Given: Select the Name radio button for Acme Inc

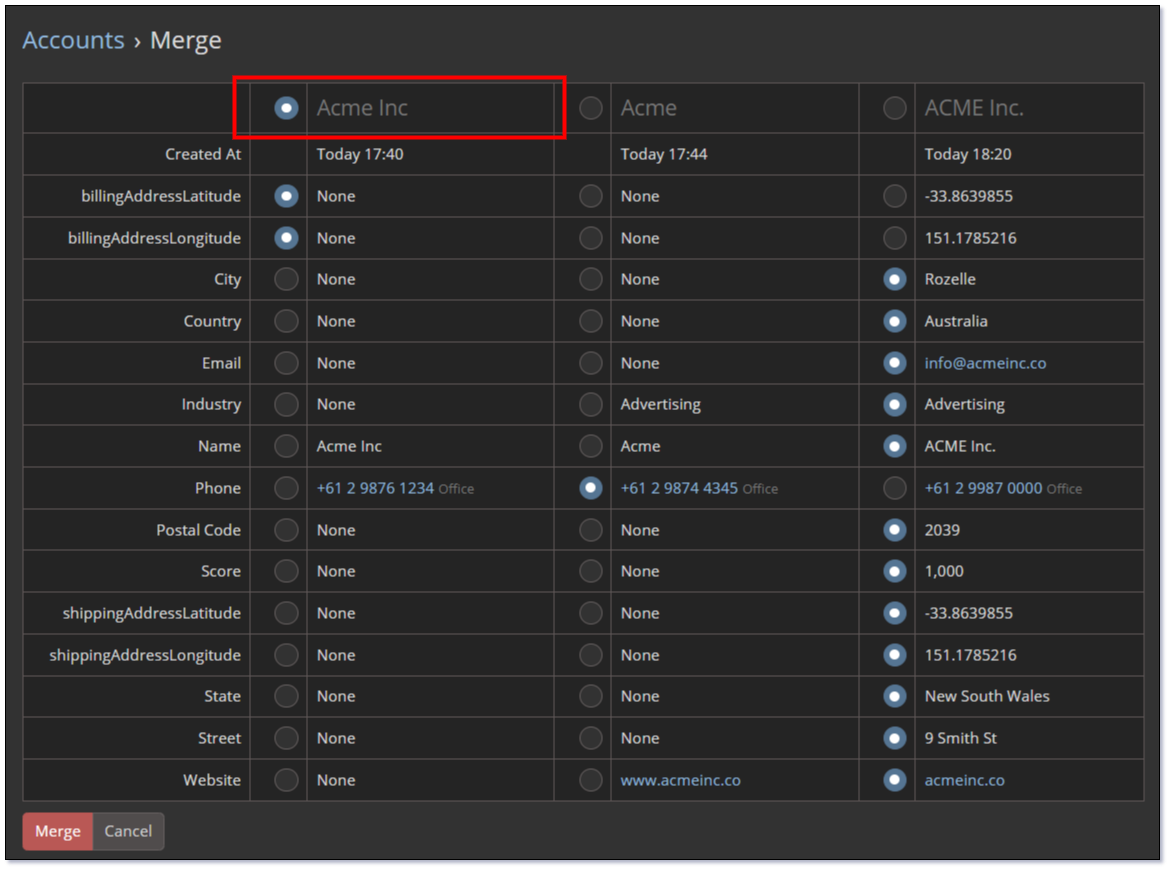Looking at the screenshot, I should tap(286, 446).
